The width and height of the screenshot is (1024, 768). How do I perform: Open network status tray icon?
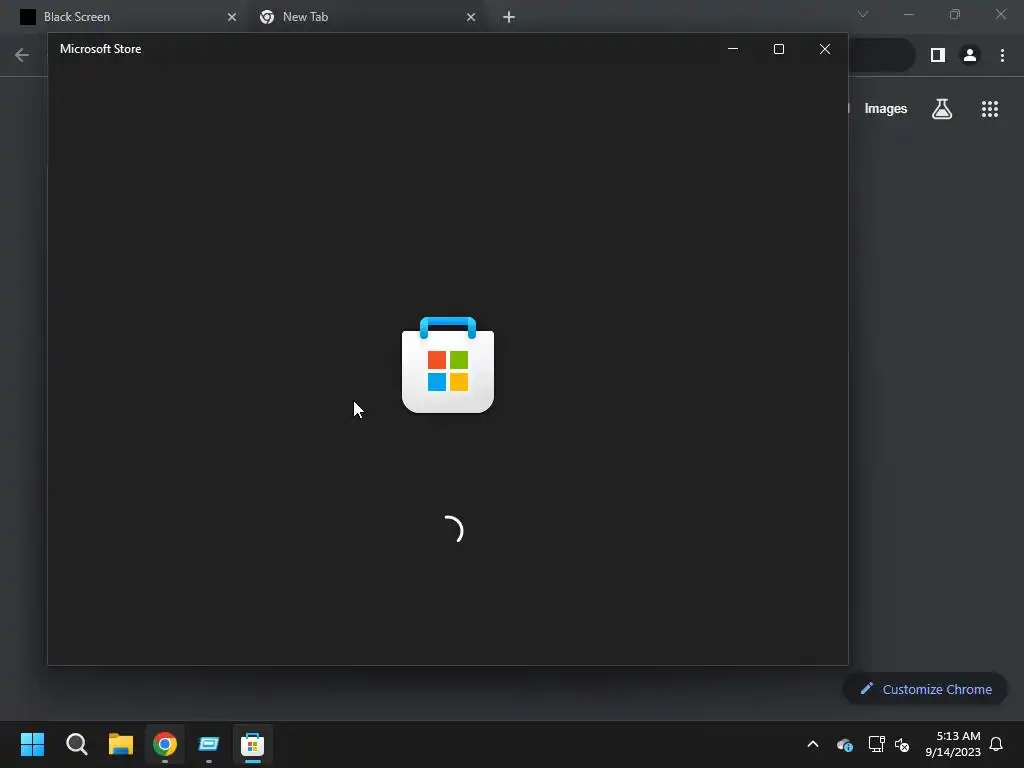876,744
